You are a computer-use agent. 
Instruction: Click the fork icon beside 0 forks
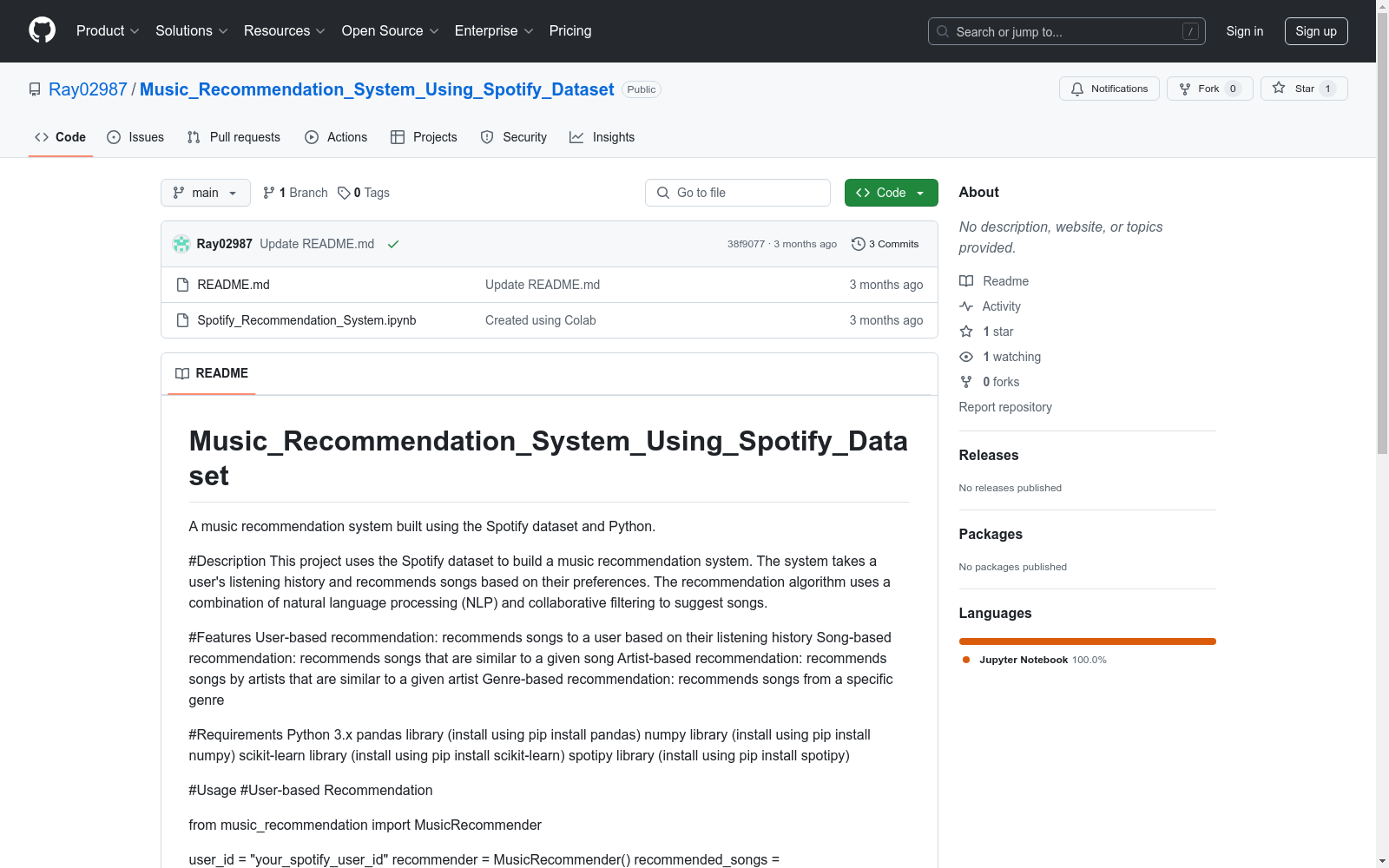click(x=966, y=382)
